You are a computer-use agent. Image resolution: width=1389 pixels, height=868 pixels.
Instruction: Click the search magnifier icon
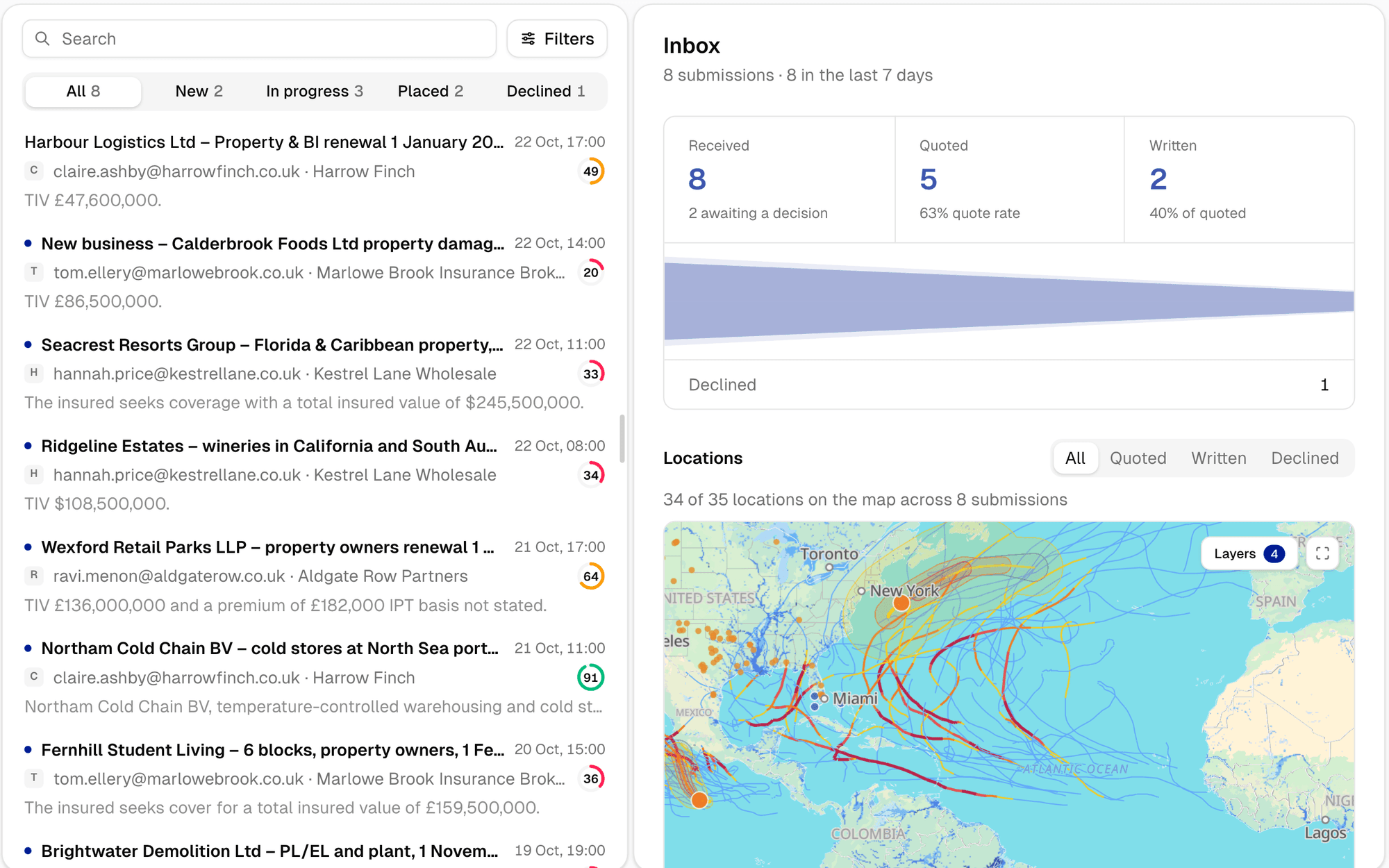tap(42, 39)
